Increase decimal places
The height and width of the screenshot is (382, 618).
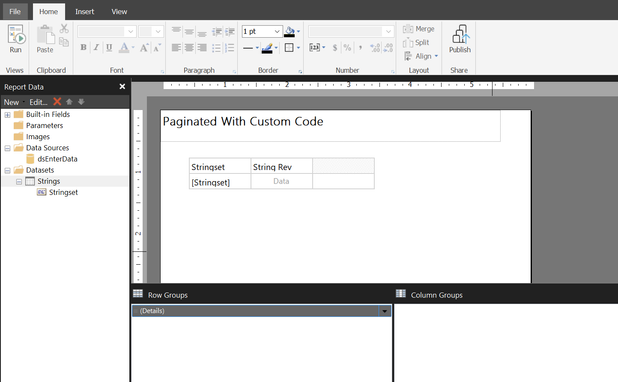[x=375, y=48]
